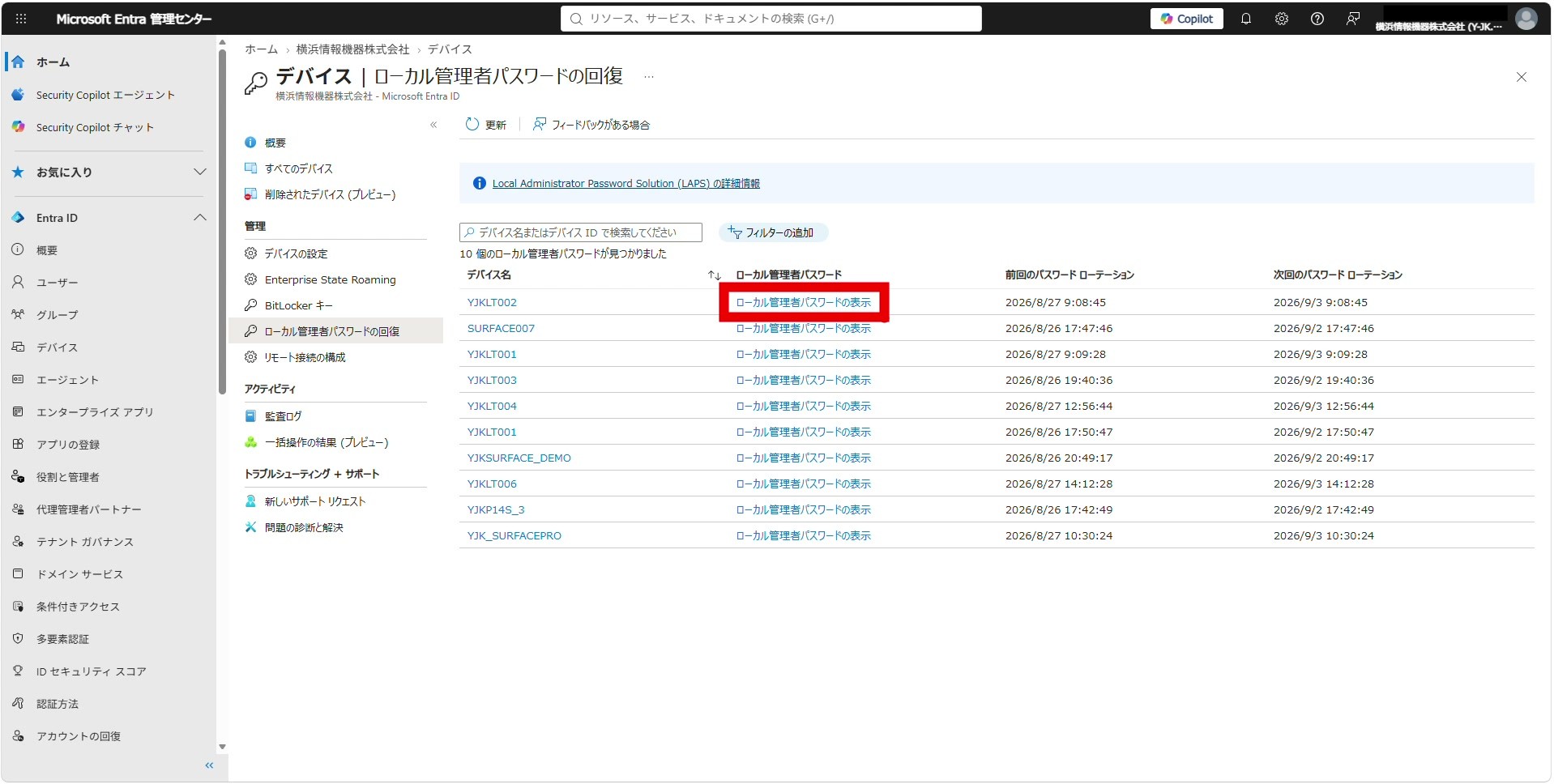Focus the resource search box at top
Viewport: 1554px width, 784px height.
[771, 19]
